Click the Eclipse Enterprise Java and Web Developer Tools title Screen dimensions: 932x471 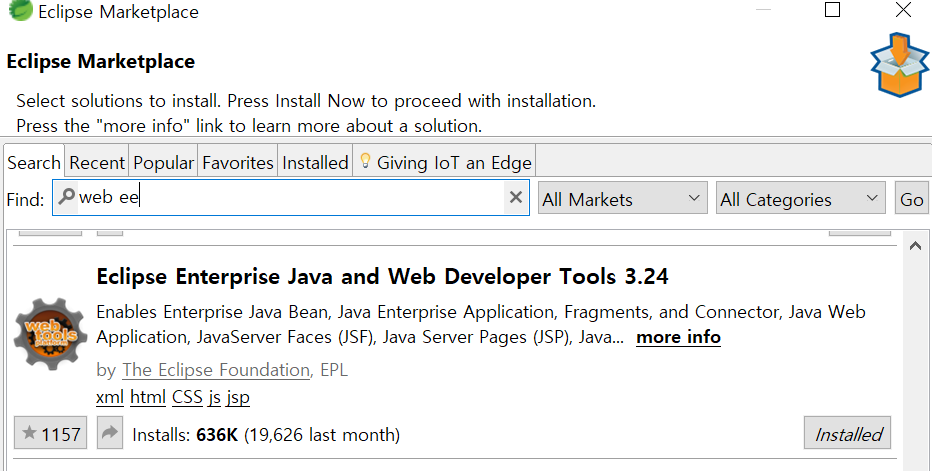[382, 277]
